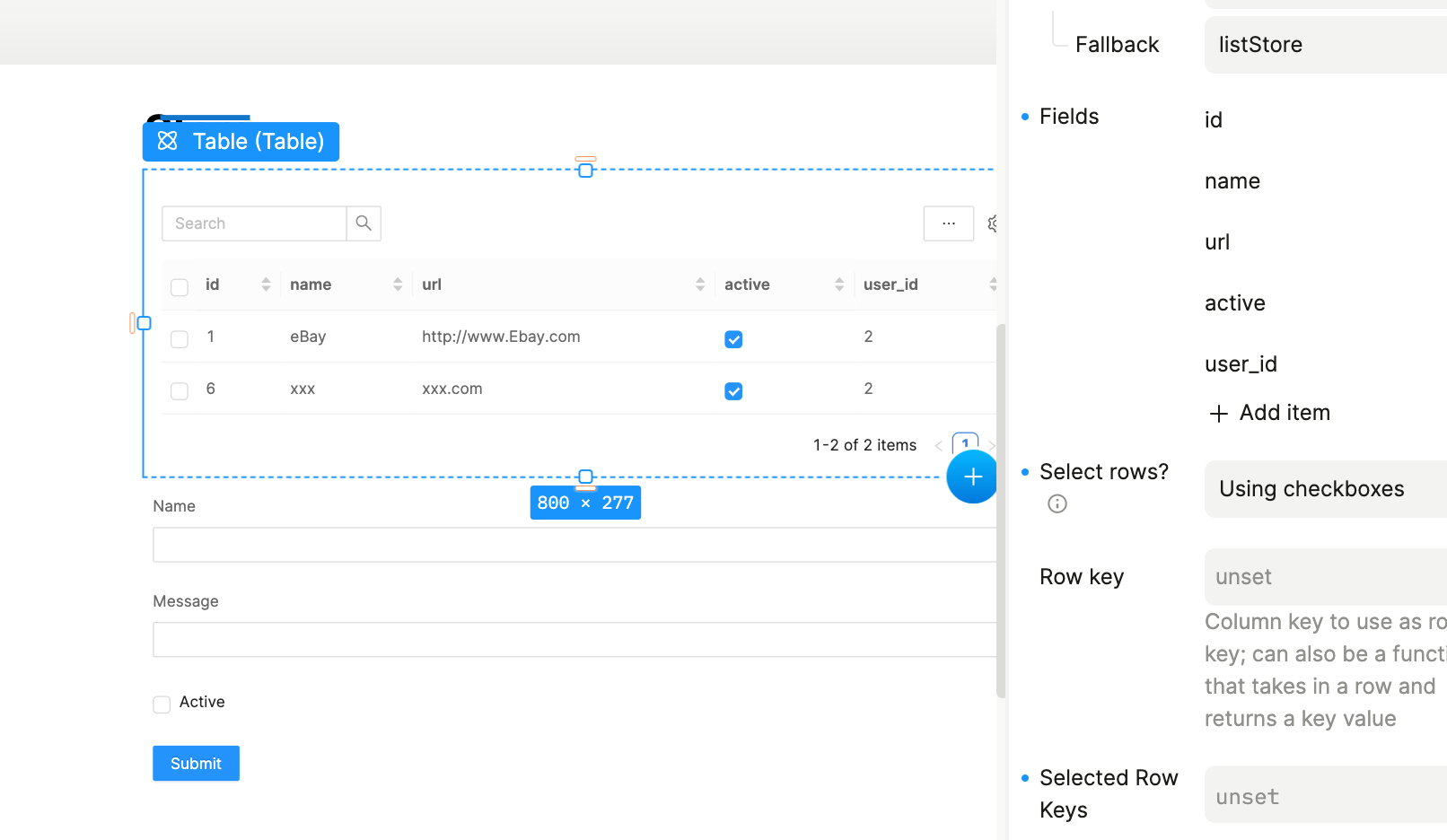Open the table ellipsis options button
Image resolution: width=1447 pixels, height=840 pixels.
click(948, 223)
